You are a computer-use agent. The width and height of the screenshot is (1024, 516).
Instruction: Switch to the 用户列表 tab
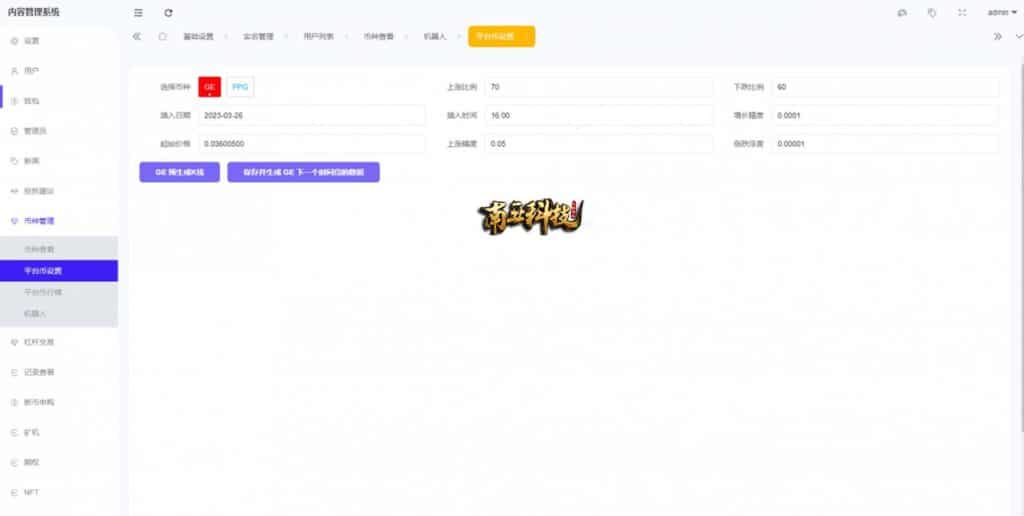tap(318, 37)
